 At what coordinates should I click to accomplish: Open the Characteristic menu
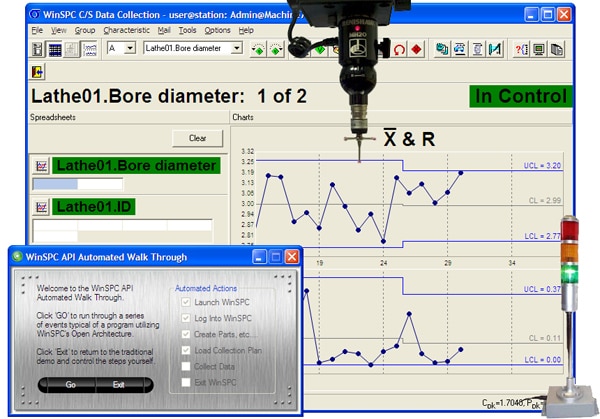(126, 31)
